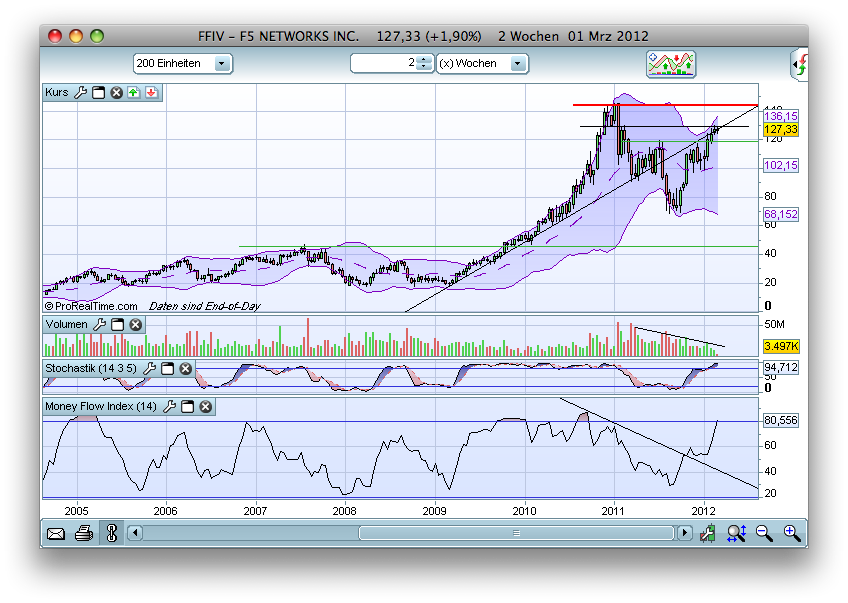Increase period count with stepper up arrow
This screenshot has width=848, height=603.
[425, 59]
